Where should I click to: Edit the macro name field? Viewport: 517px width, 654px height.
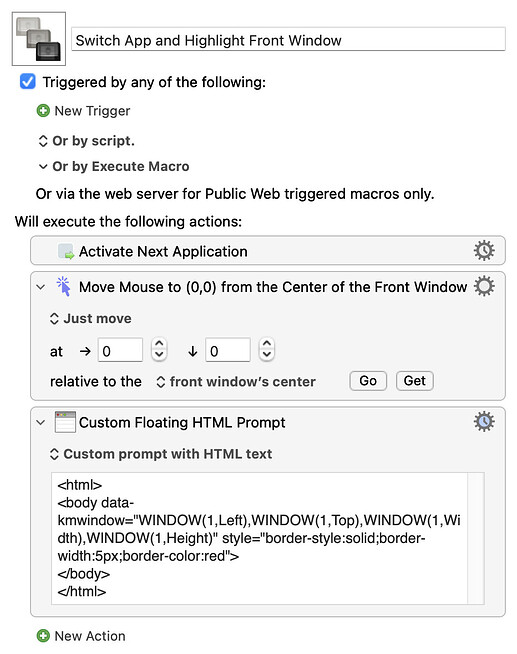tap(289, 40)
